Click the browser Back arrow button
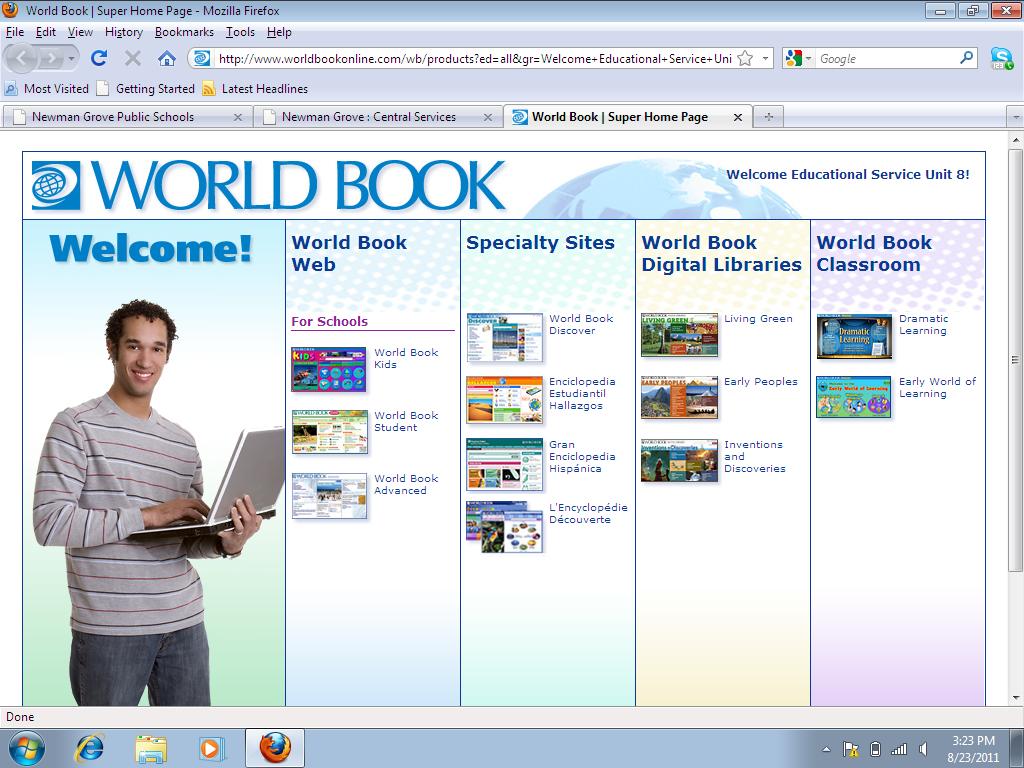 pyautogui.click(x=22, y=59)
